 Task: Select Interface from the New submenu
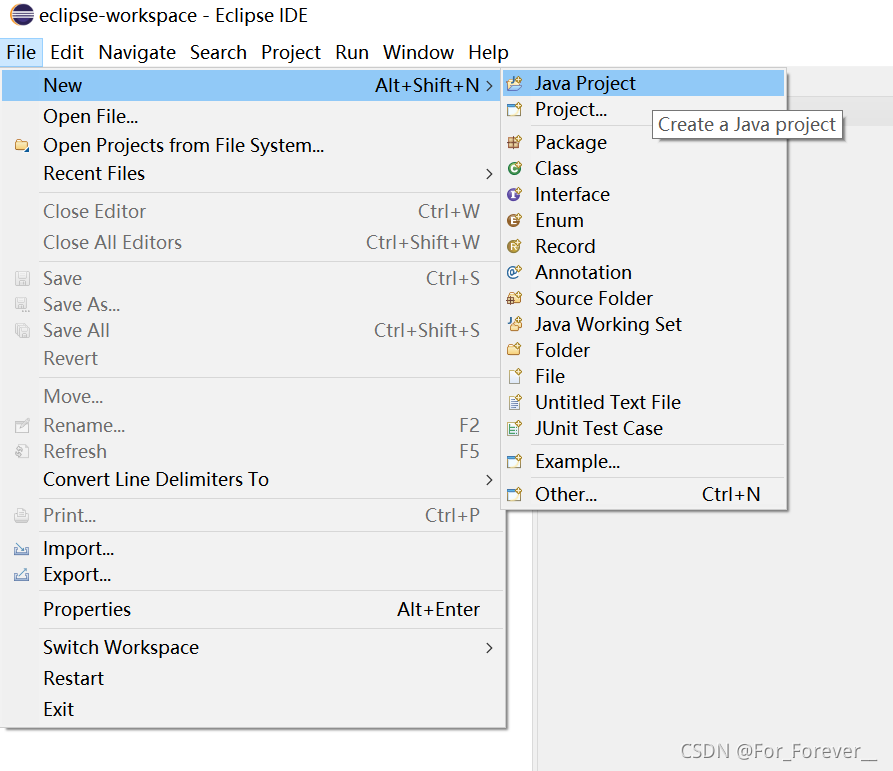click(x=644, y=194)
